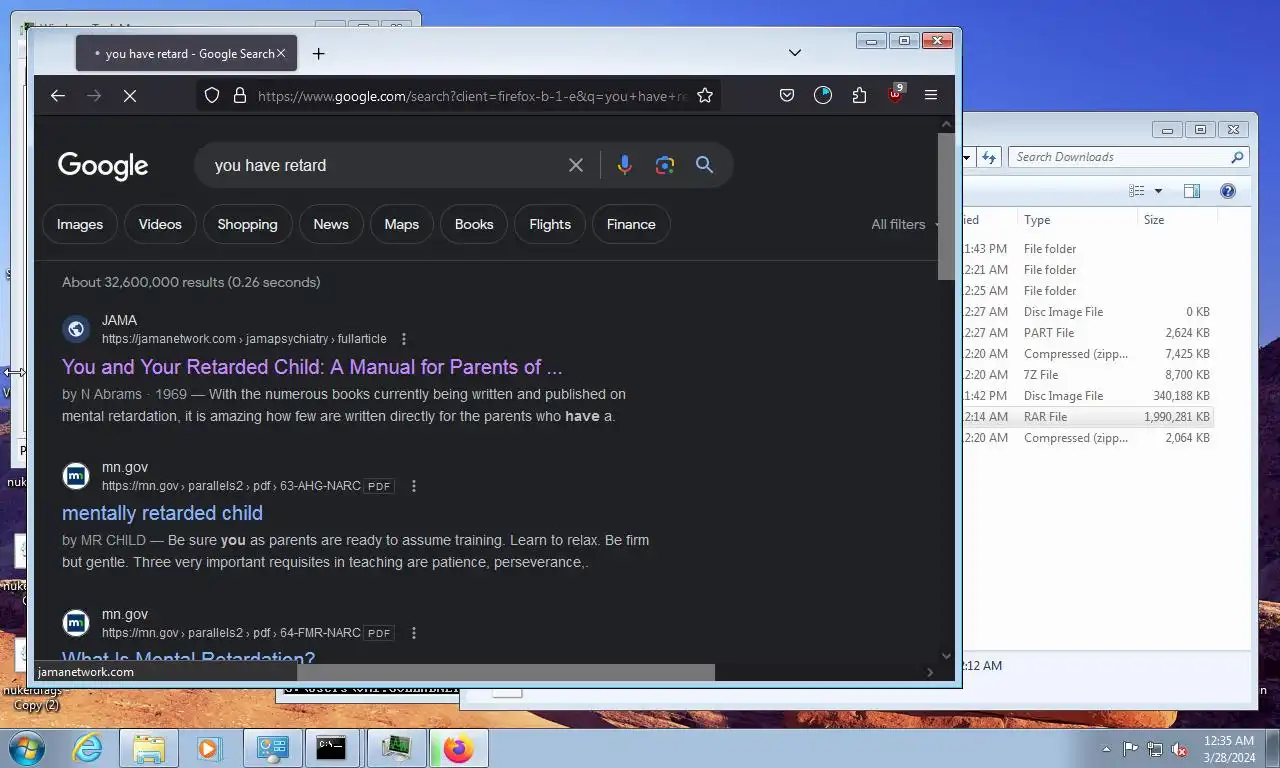Change view icon in Downloads window
The image size is (1280, 768).
coord(1137,191)
